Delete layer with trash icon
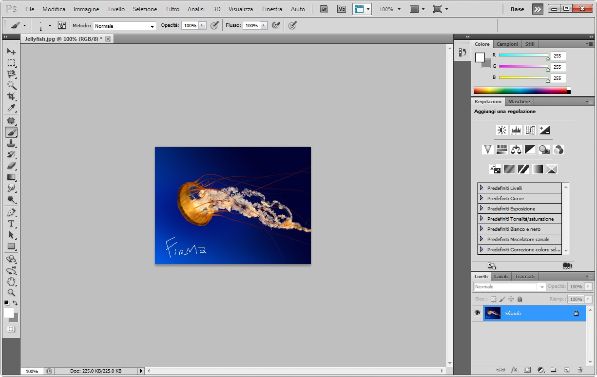 pyautogui.click(x=580, y=370)
